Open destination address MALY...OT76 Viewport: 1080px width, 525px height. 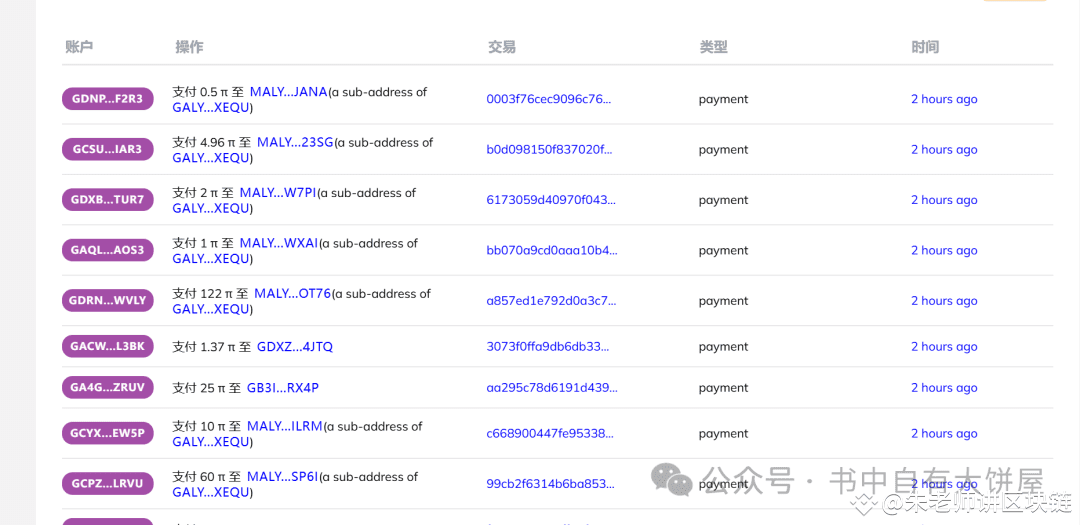click(x=293, y=294)
